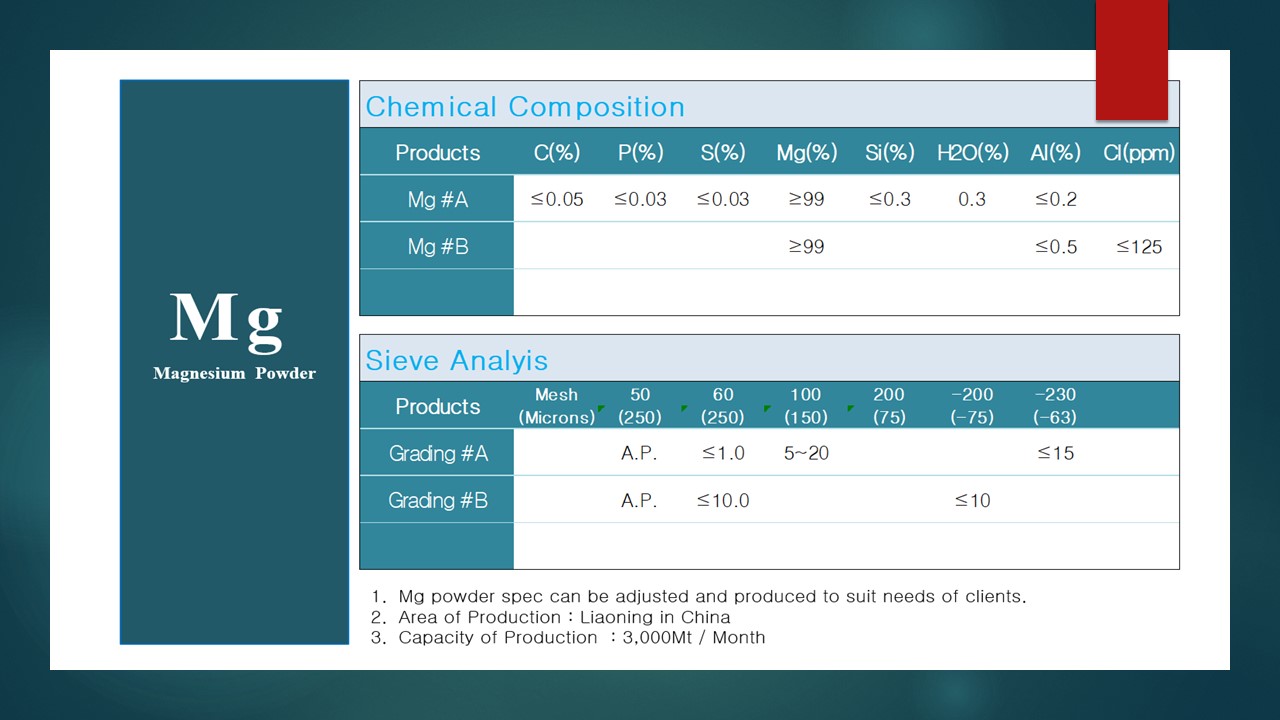Click the "50 (250)" mesh column header
This screenshot has height=720, width=1280.
coord(640,406)
